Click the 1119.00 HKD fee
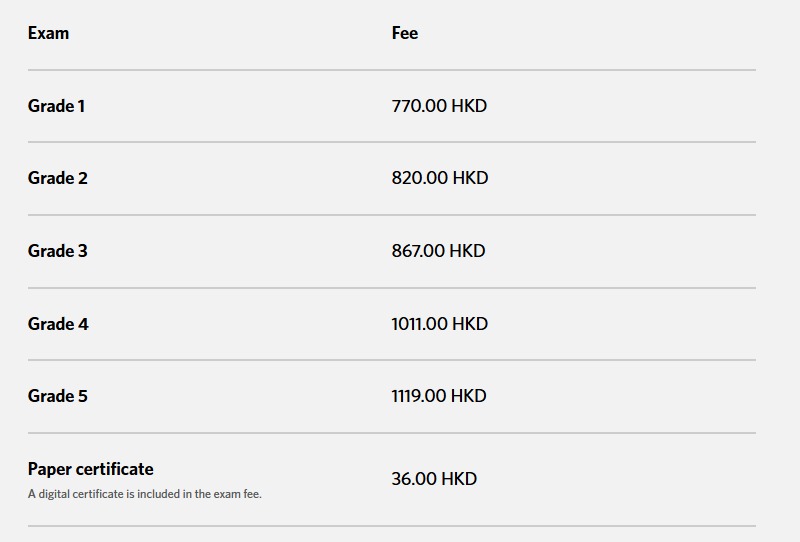 [x=439, y=396]
